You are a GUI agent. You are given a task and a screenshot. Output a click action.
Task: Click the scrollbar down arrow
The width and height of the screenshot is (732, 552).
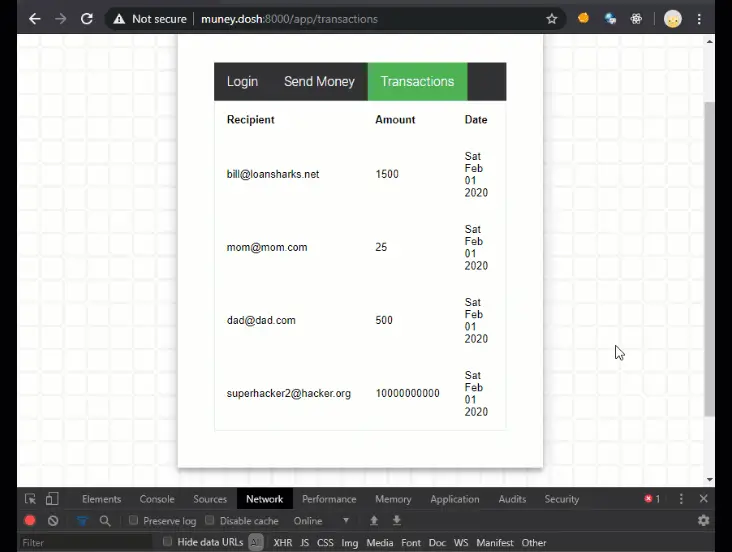click(x=710, y=480)
